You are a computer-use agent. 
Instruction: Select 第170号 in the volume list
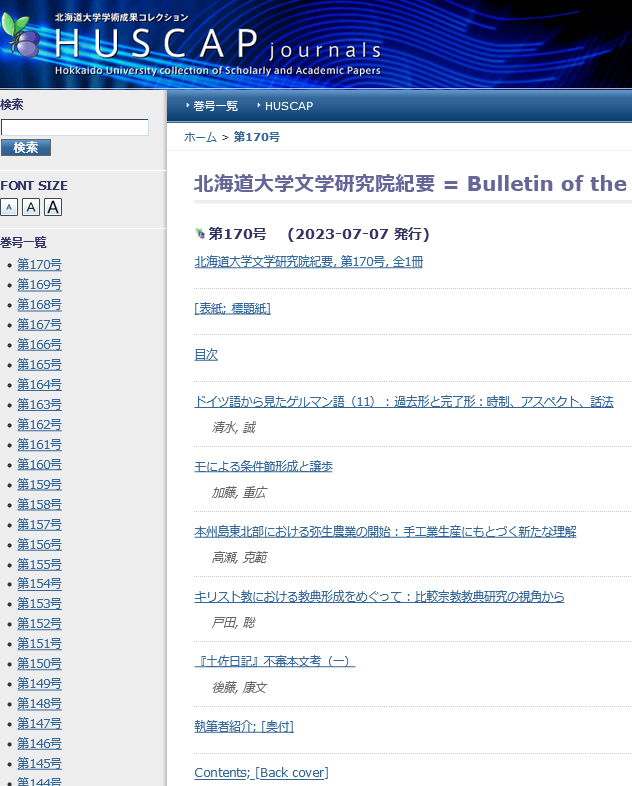40,264
